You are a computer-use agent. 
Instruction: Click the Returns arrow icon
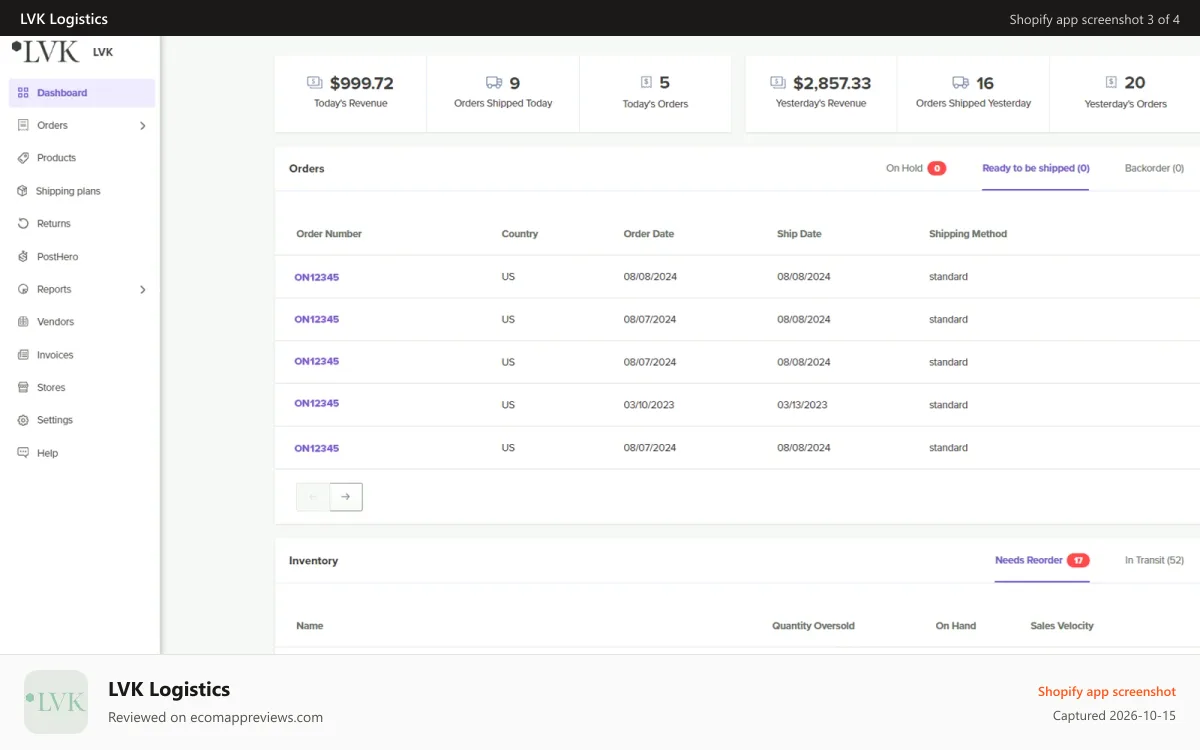click(23, 224)
